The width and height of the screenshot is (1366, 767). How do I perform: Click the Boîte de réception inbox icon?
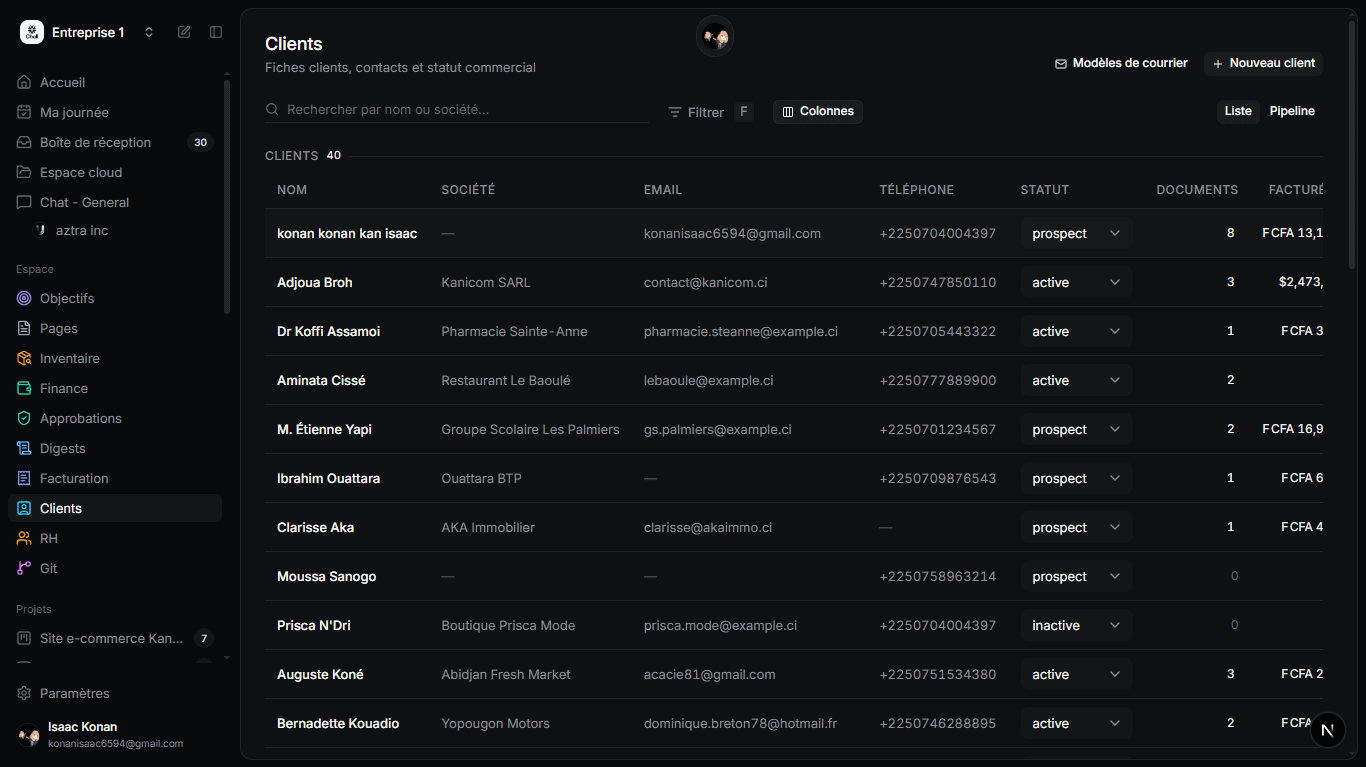[x=24, y=142]
